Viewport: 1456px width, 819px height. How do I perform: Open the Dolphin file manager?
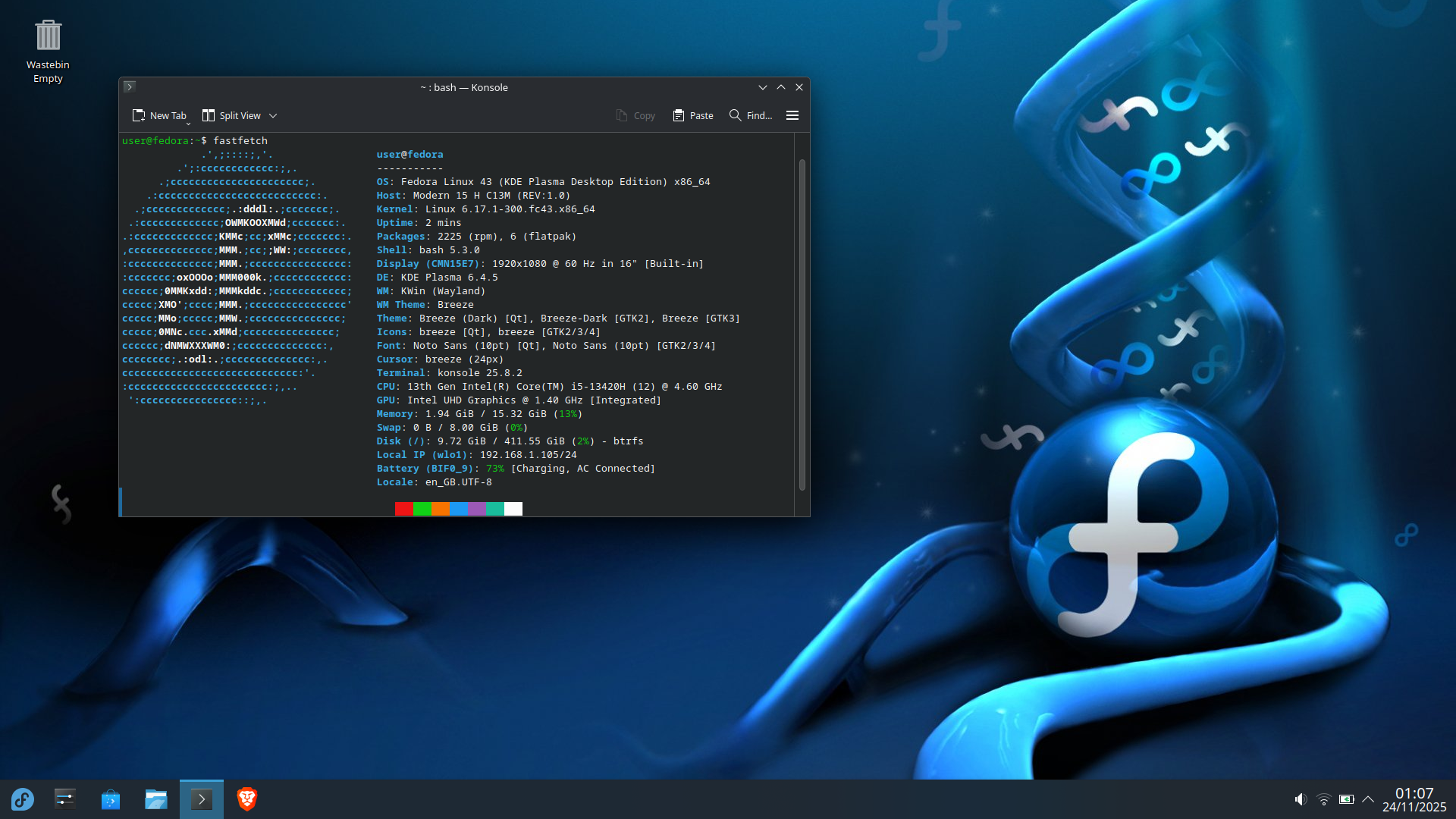coord(156,799)
